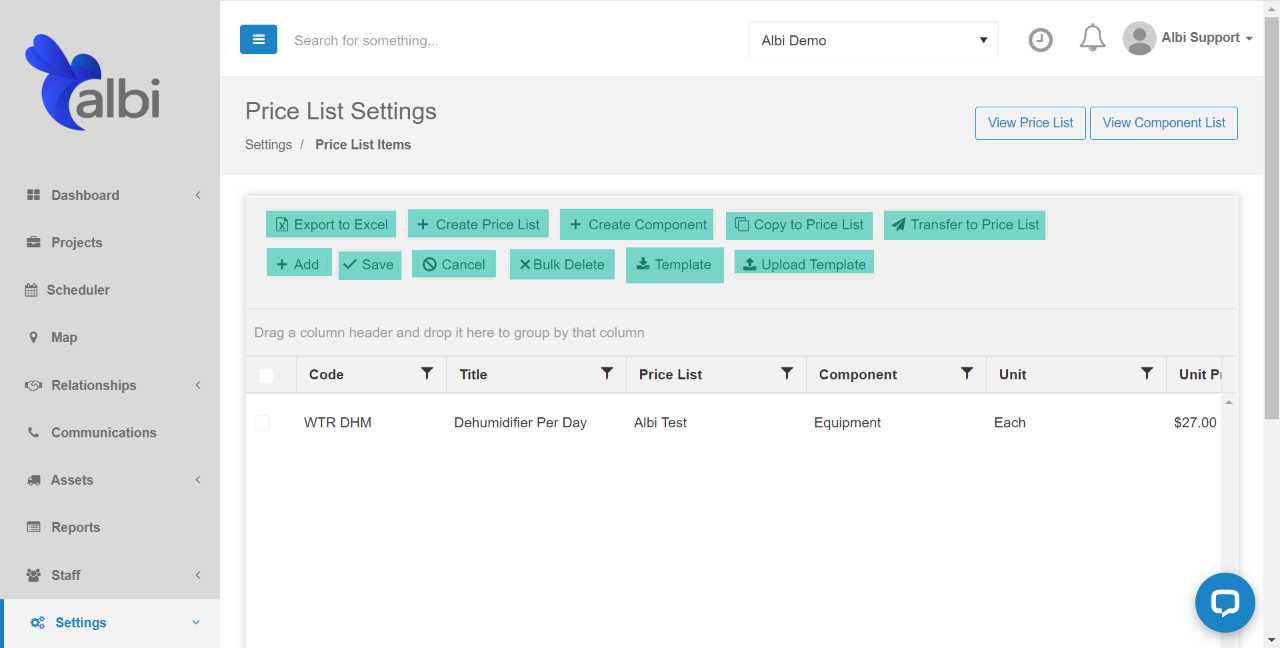Image resolution: width=1280 pixels, height=648 pixels.
Task: Click the Export to Excel button
Action: [x=330, y=224]
